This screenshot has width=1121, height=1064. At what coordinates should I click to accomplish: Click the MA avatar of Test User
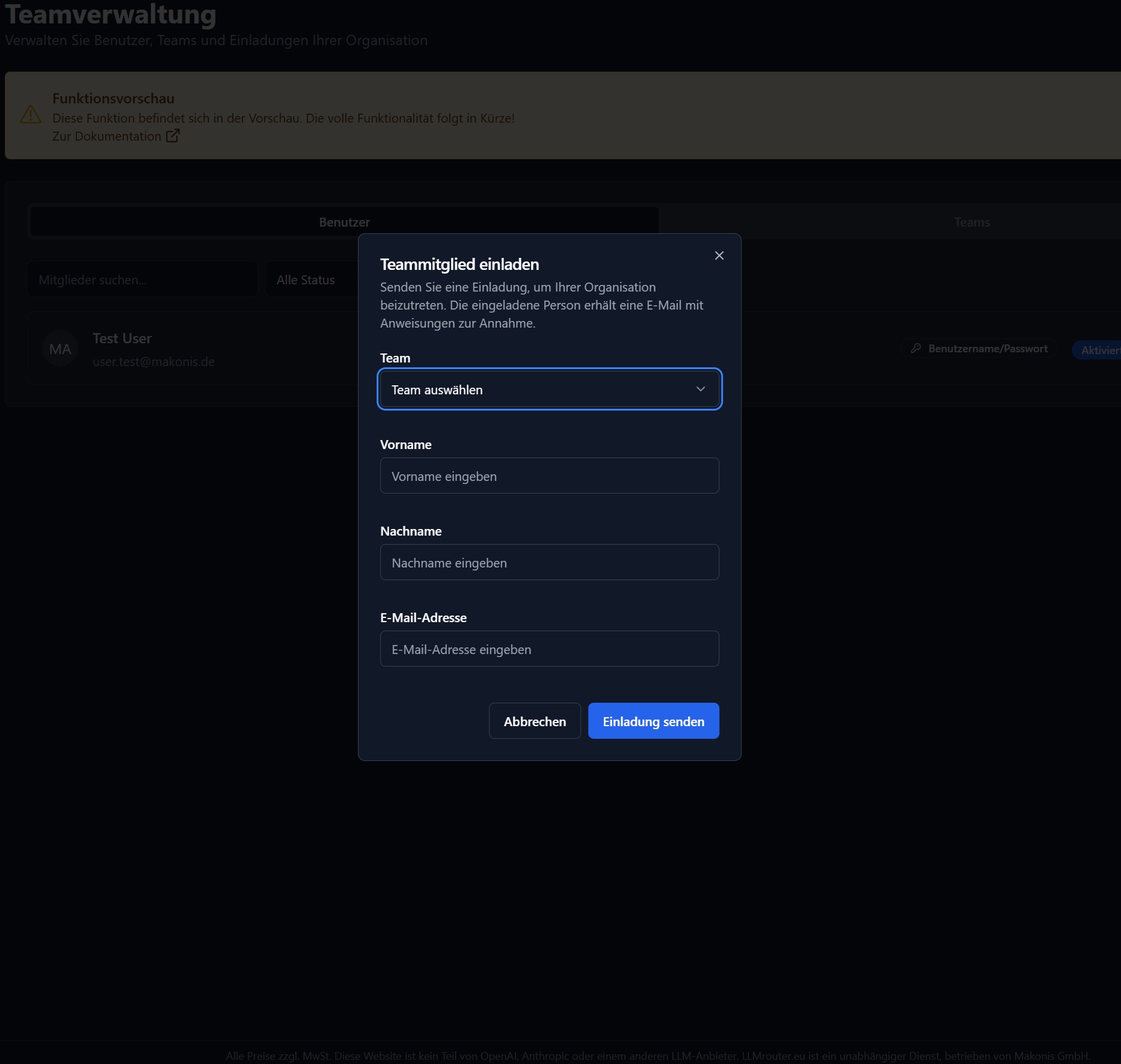tap(60, 349)
